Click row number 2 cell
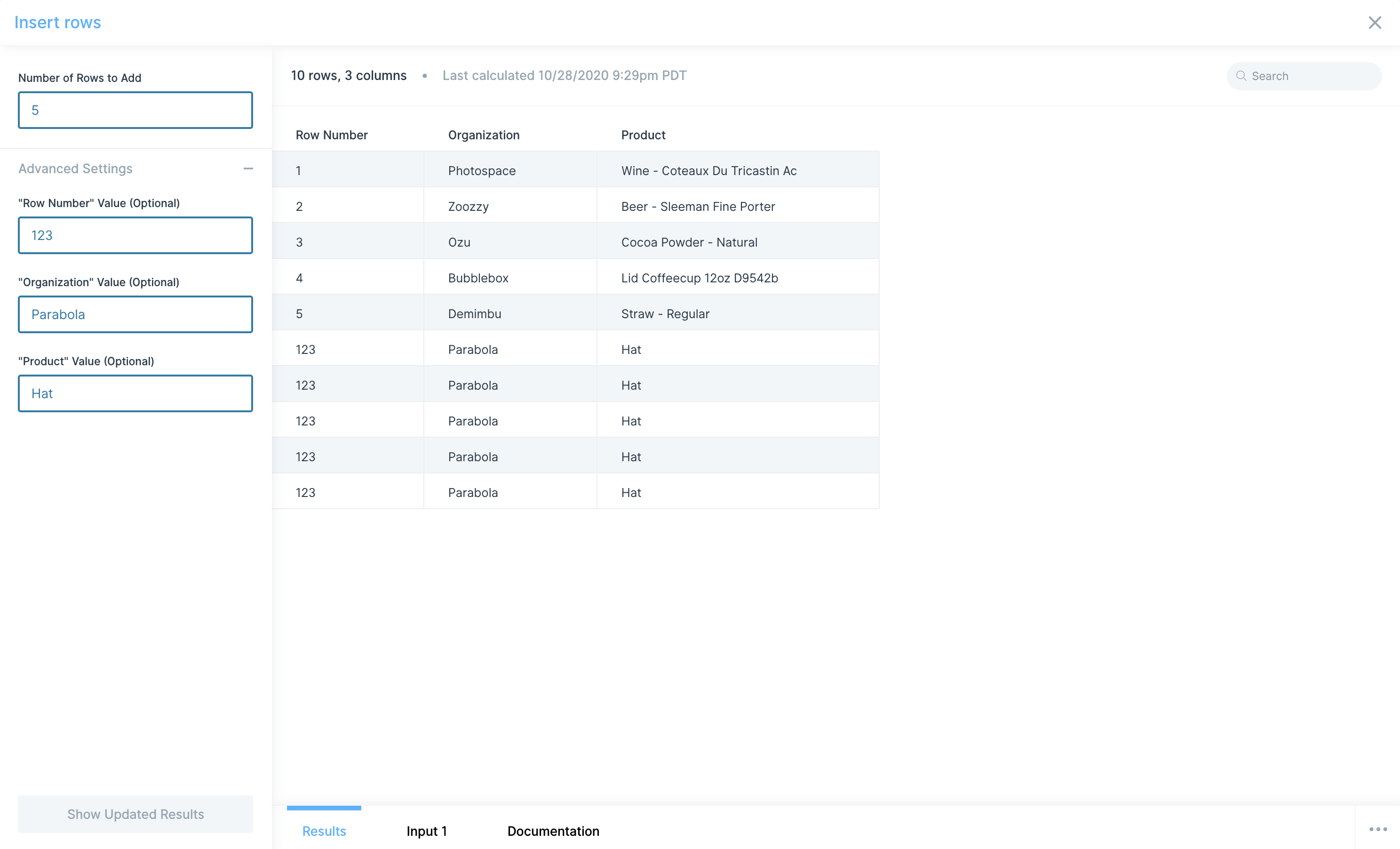 click(348, 206)
